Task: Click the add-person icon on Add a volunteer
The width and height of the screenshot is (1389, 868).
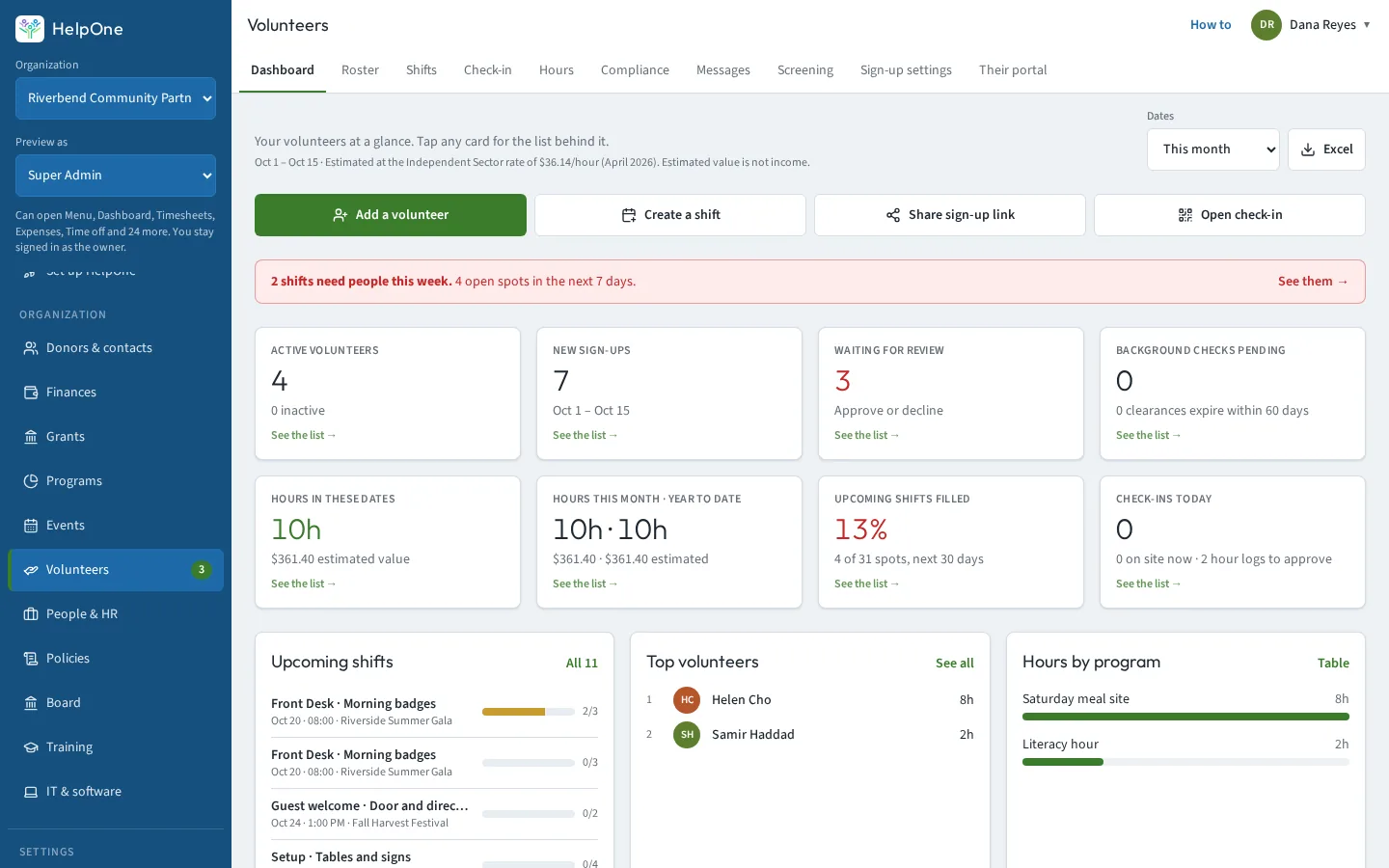Action: tap(340, 215)
